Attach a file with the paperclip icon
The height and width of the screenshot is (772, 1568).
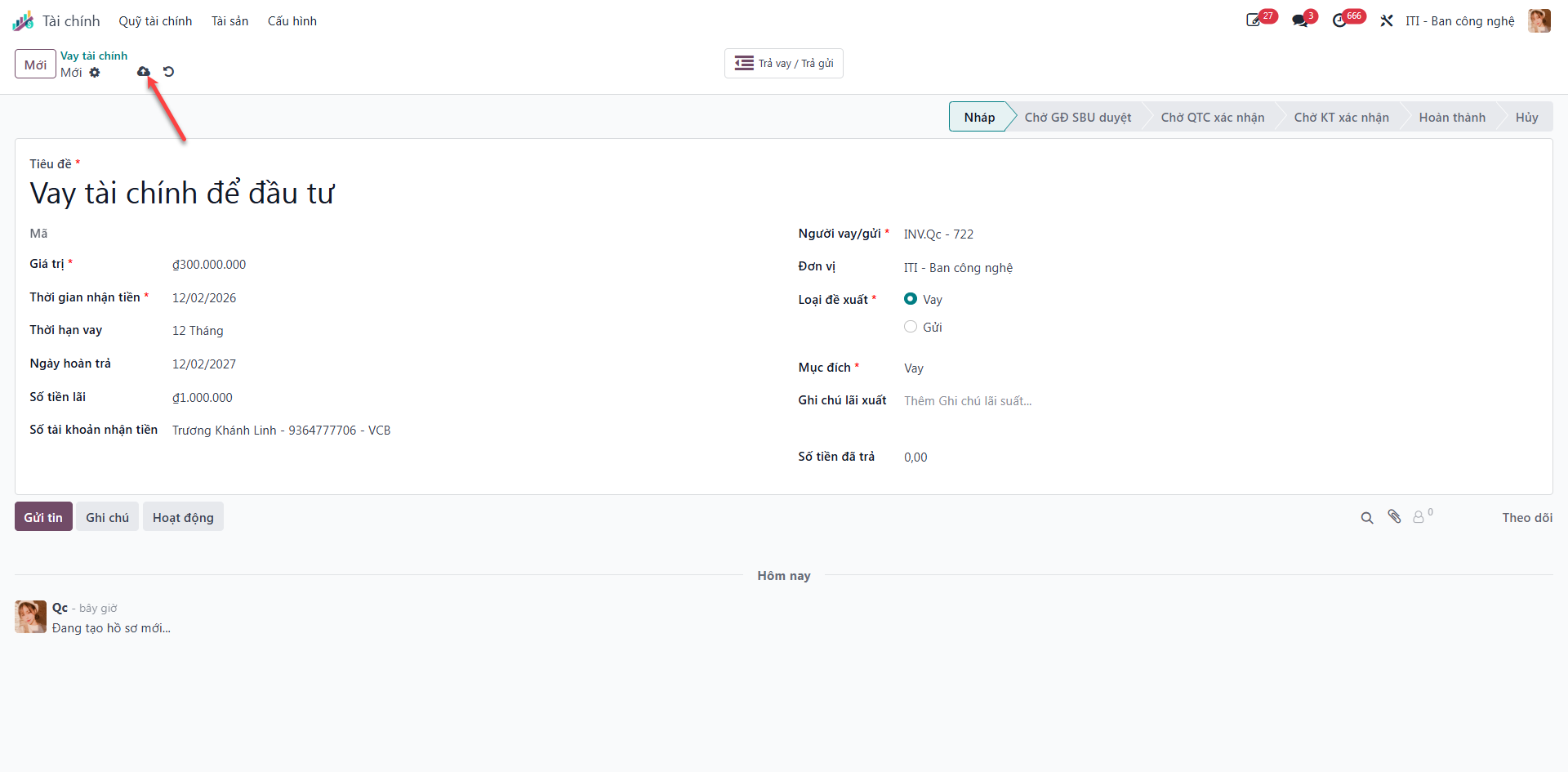(x=1395, y=517)
